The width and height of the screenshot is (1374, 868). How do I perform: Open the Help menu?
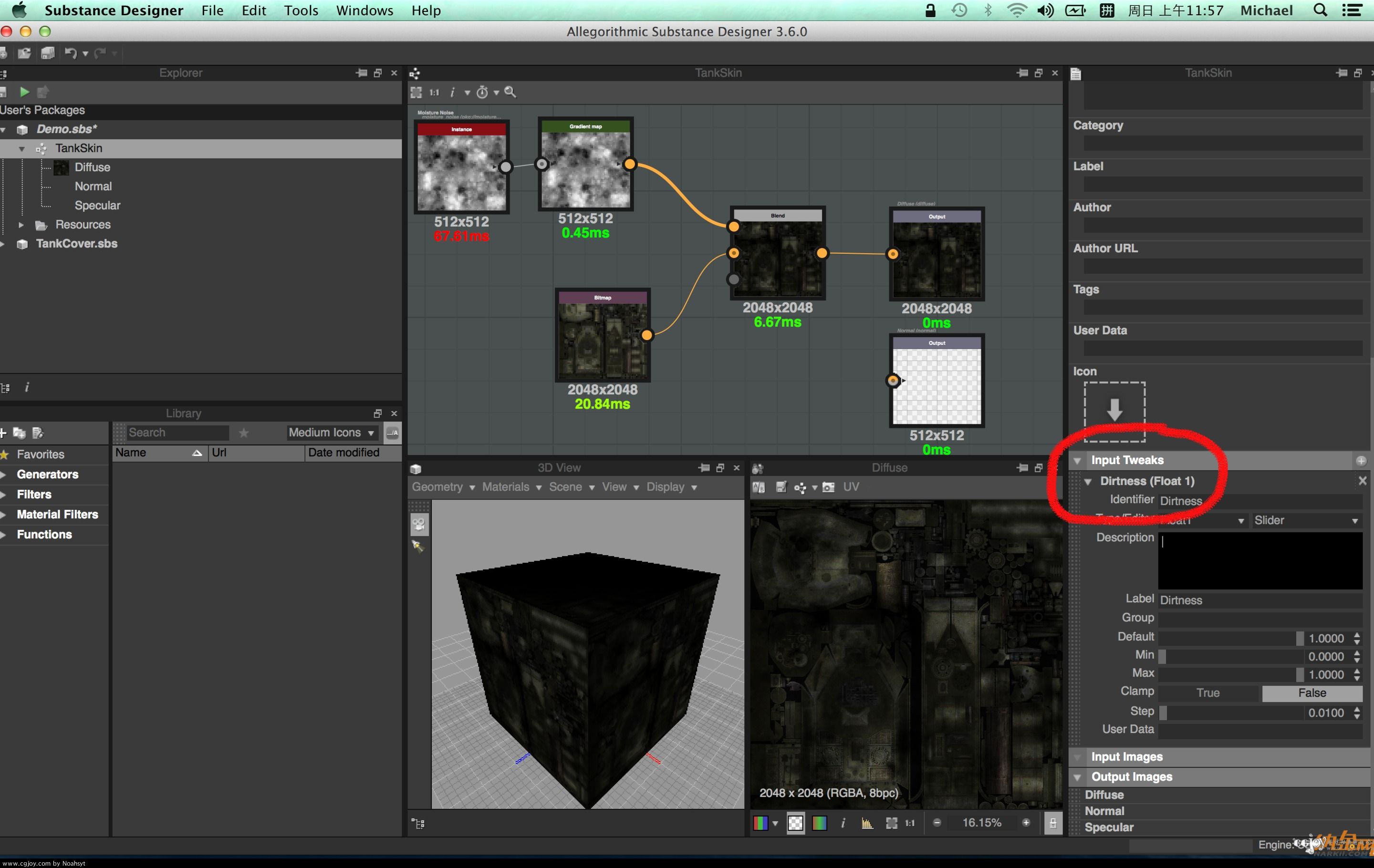tap(426, 10)
